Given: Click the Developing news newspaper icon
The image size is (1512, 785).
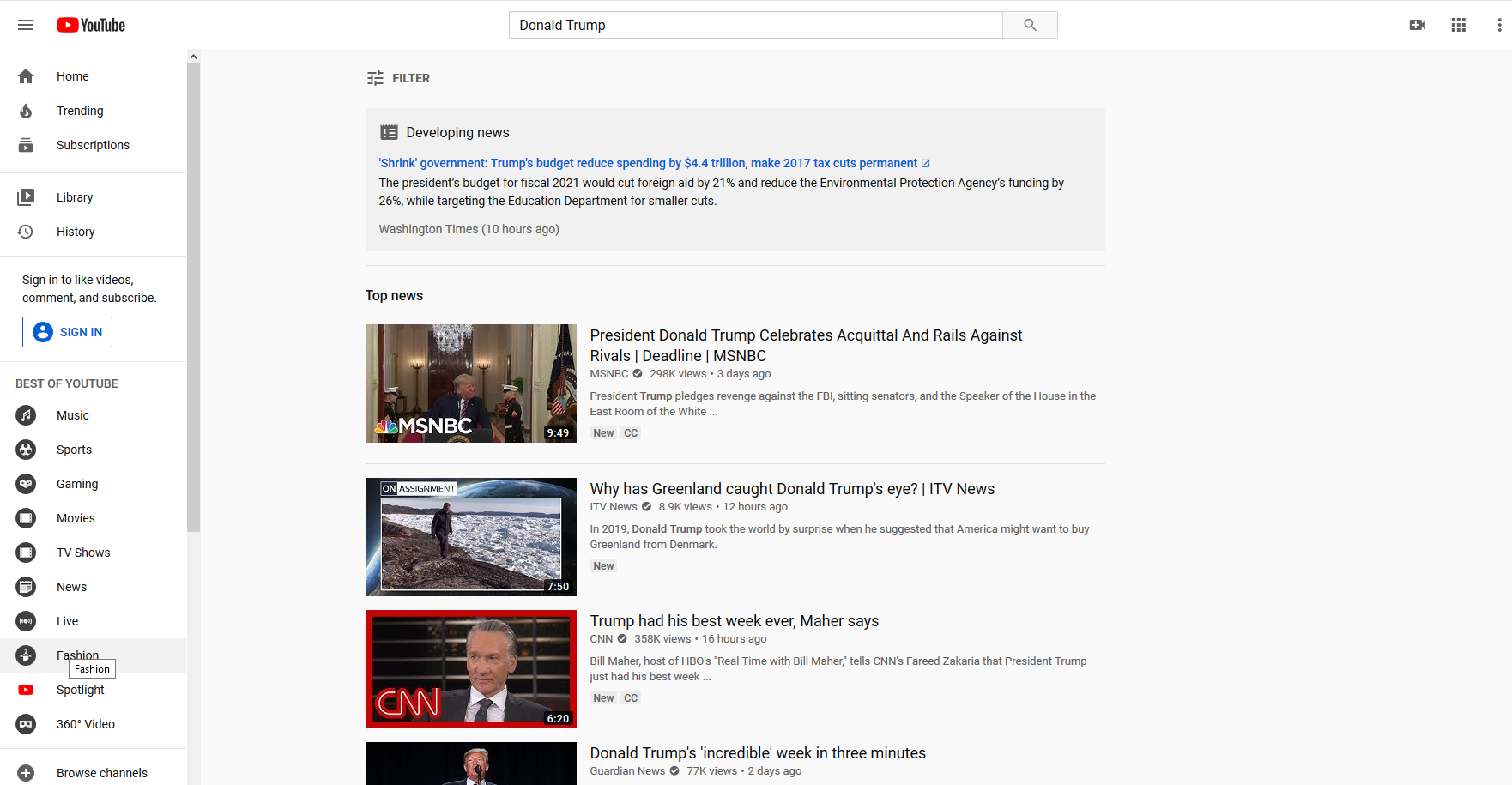Looking at the screenshot, I should pyautogui.click(x=389, y=132).
